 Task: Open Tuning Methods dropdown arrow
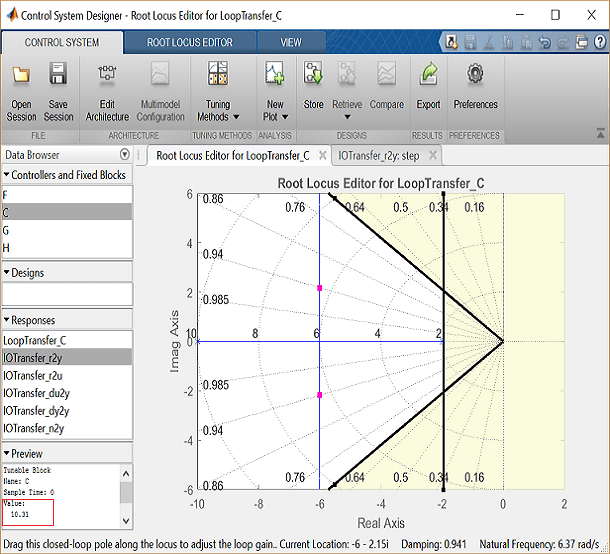tap(236, 117)
